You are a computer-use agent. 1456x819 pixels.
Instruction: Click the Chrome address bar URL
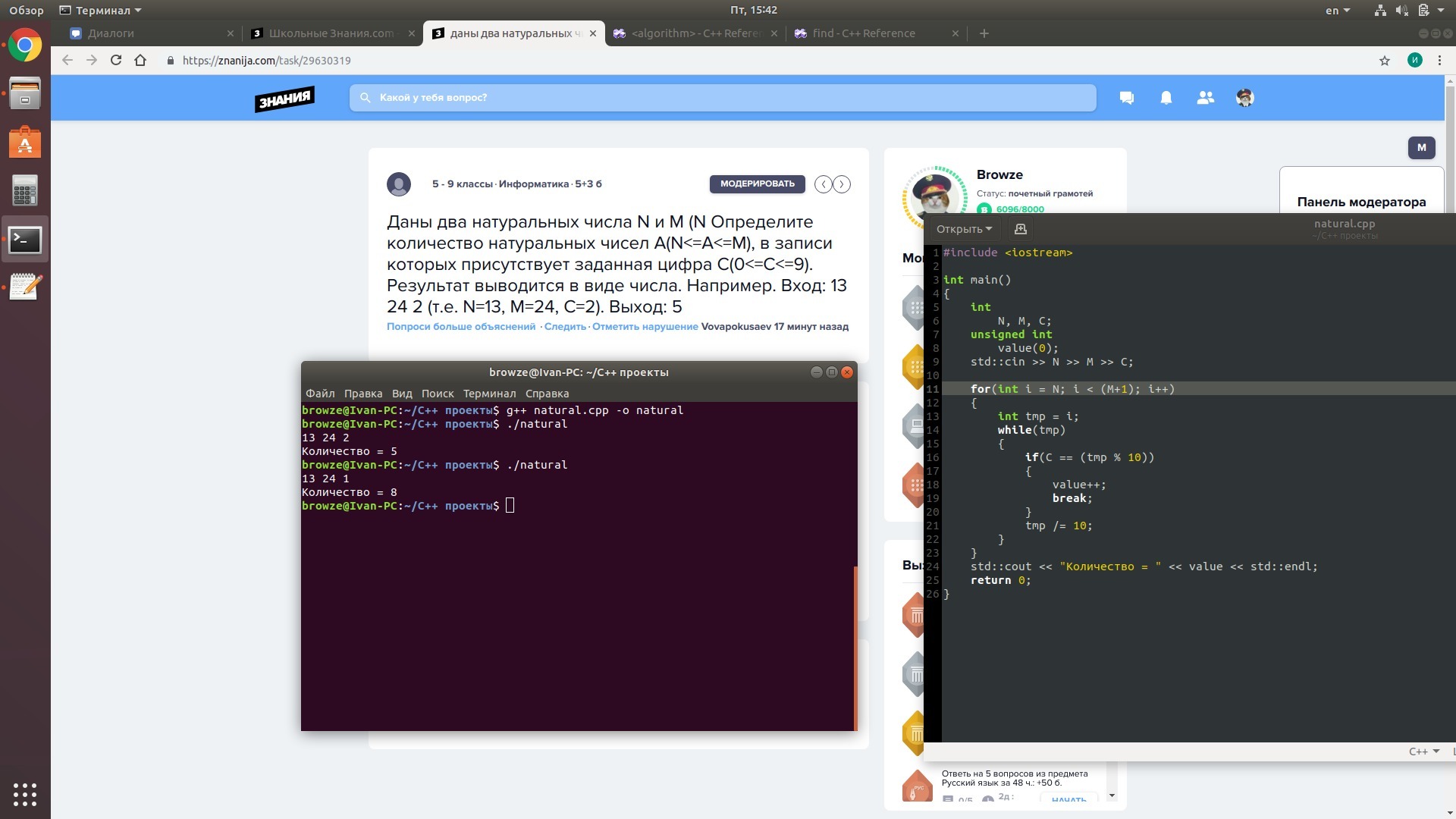point(266,61)
